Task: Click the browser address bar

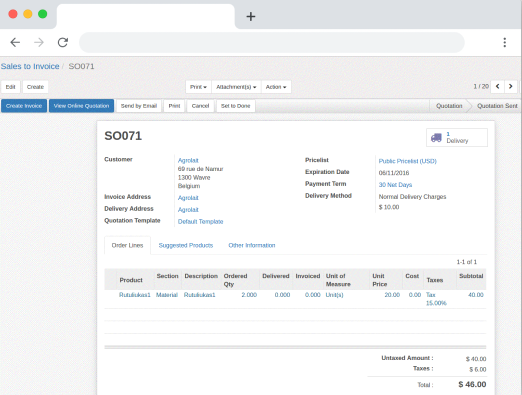Action: (x=272, y=42)
